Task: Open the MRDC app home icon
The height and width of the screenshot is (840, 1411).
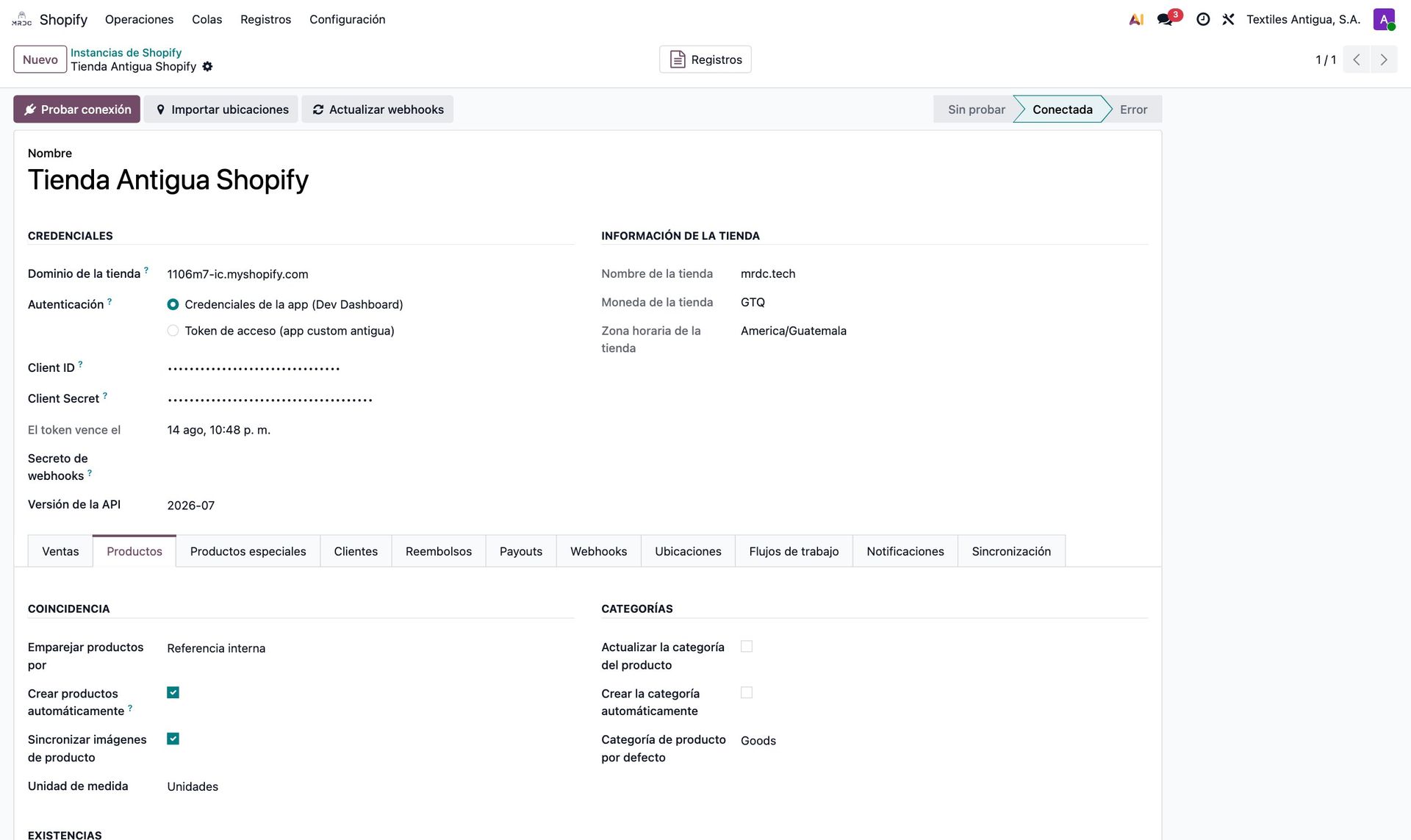Action: 21,19
